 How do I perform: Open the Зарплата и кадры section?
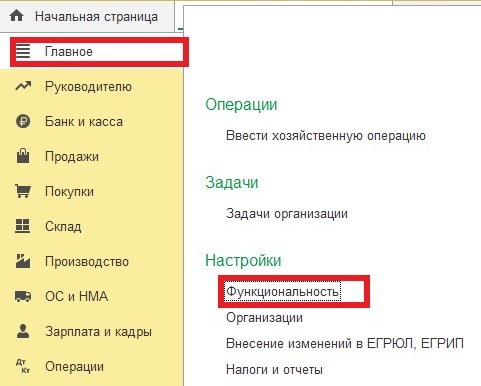click(x=98, y=332)
